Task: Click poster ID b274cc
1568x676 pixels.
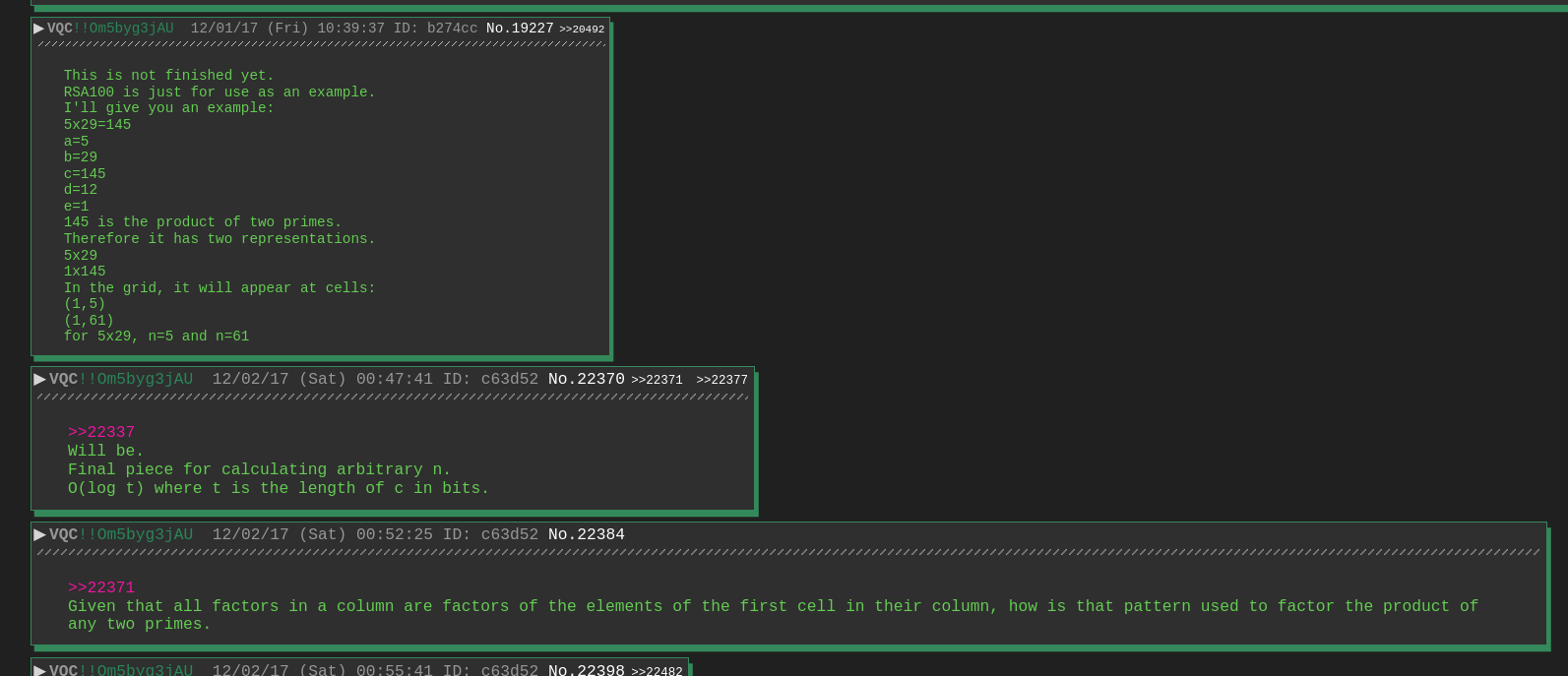Action: coord(452,29)
